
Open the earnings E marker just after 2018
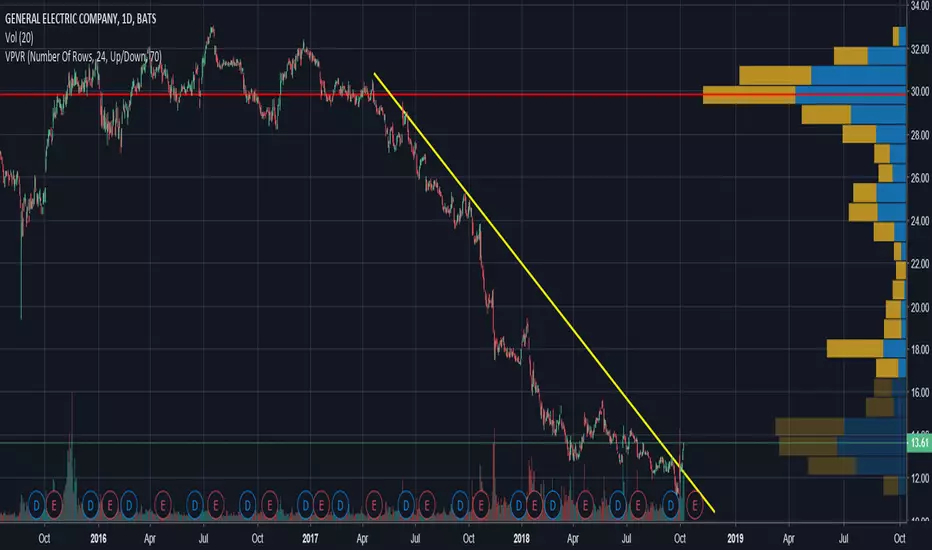(534, 506)
